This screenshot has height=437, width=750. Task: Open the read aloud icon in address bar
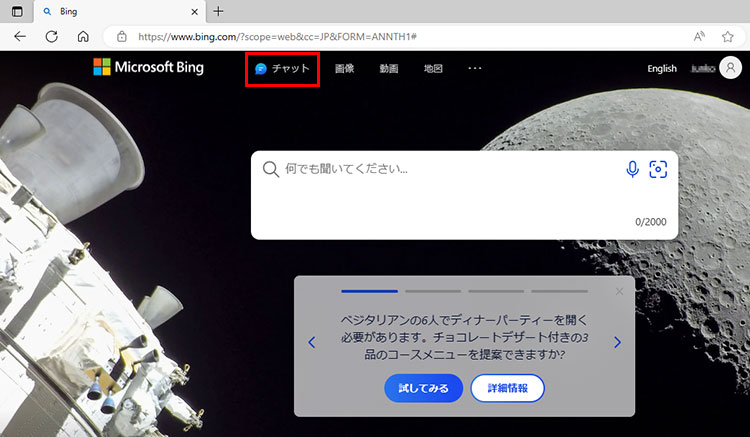(699, 36)
